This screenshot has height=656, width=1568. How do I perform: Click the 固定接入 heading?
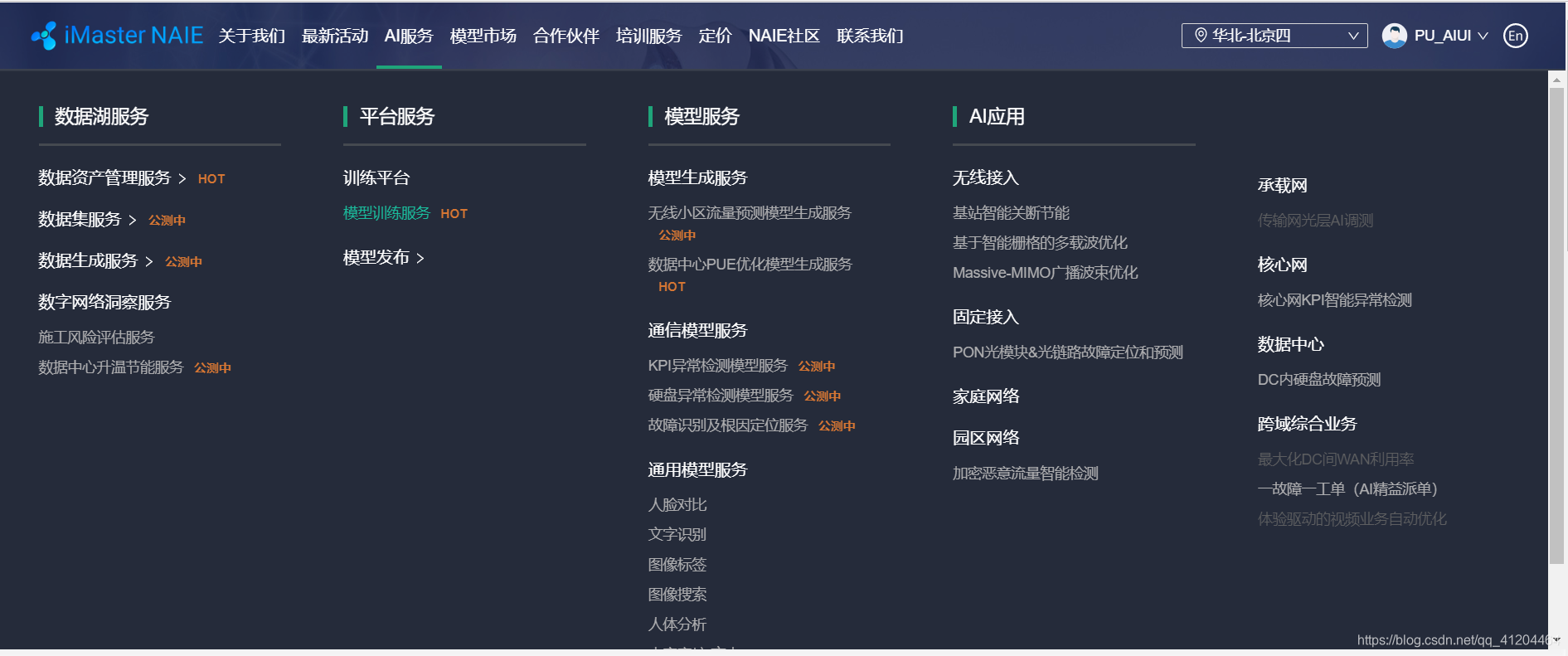[x=986, y=317]
